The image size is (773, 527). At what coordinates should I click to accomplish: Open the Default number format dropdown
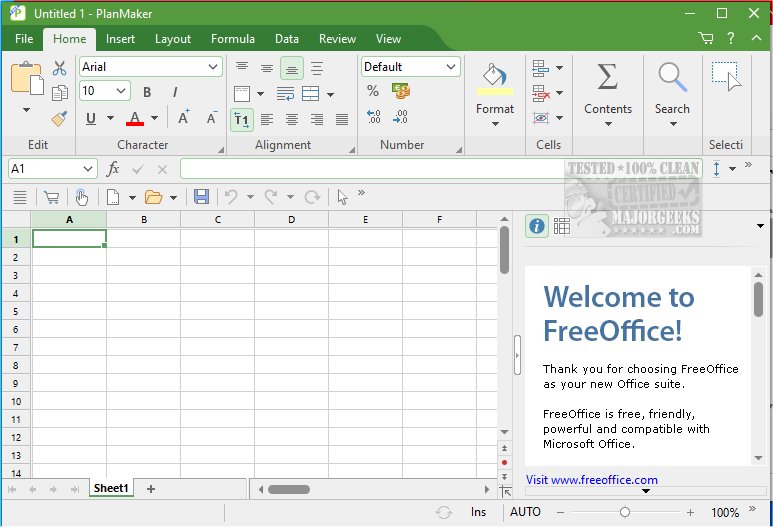(451, 67)
